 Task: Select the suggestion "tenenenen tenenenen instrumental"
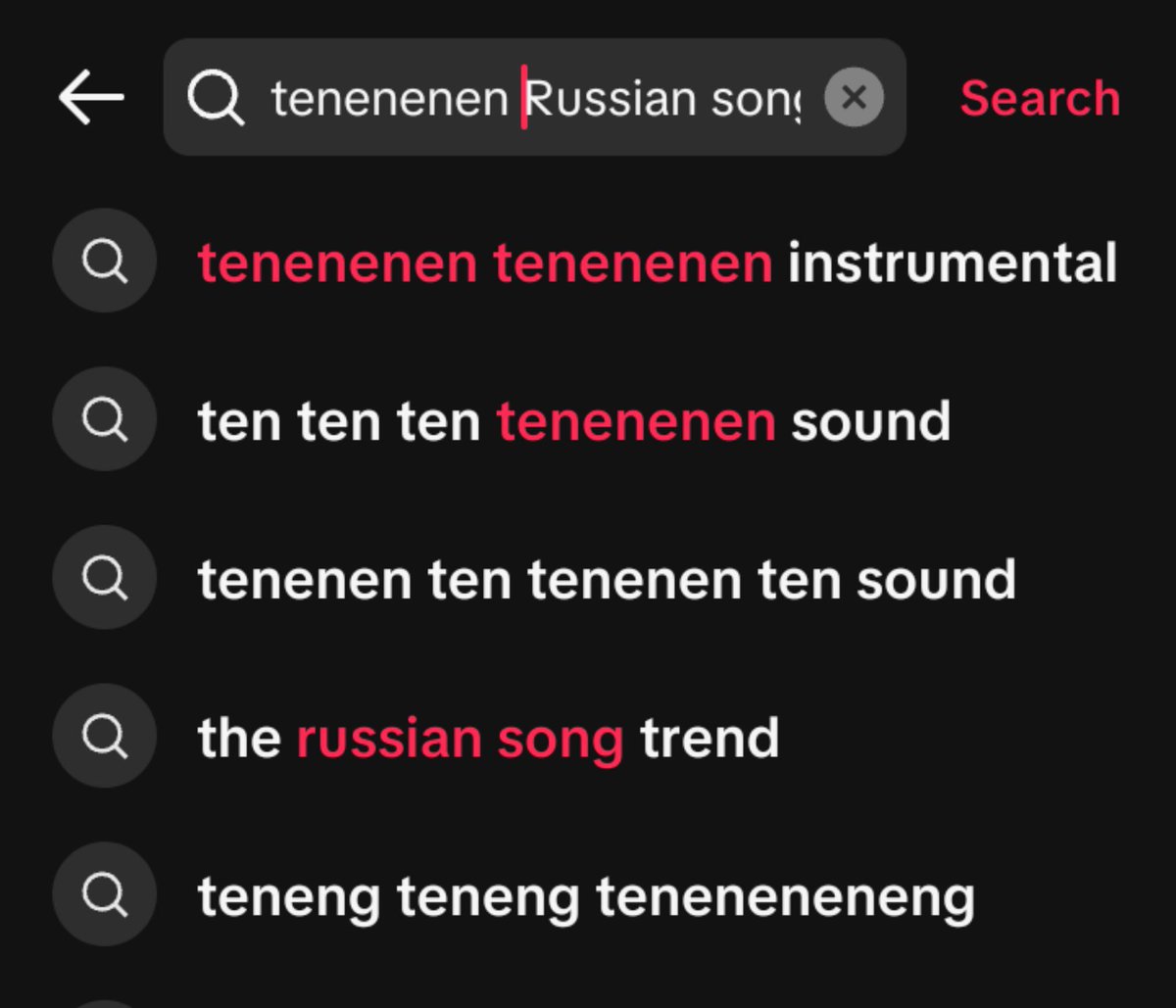[x=588, y=263]
